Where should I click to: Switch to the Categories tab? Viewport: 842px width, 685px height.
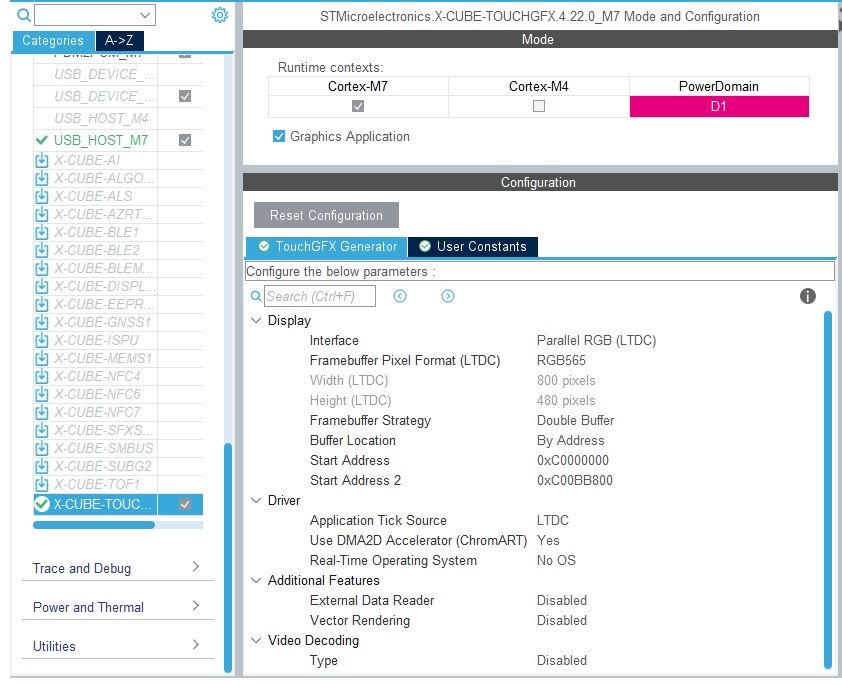pyautogui.click(x=53, y=41)
